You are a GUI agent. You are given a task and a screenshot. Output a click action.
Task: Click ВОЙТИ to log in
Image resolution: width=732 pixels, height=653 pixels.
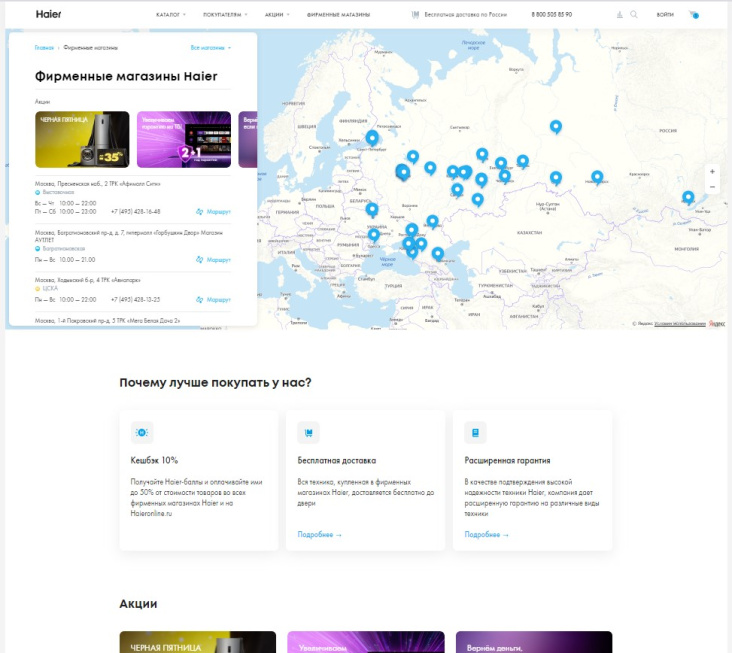click(665, 14)
